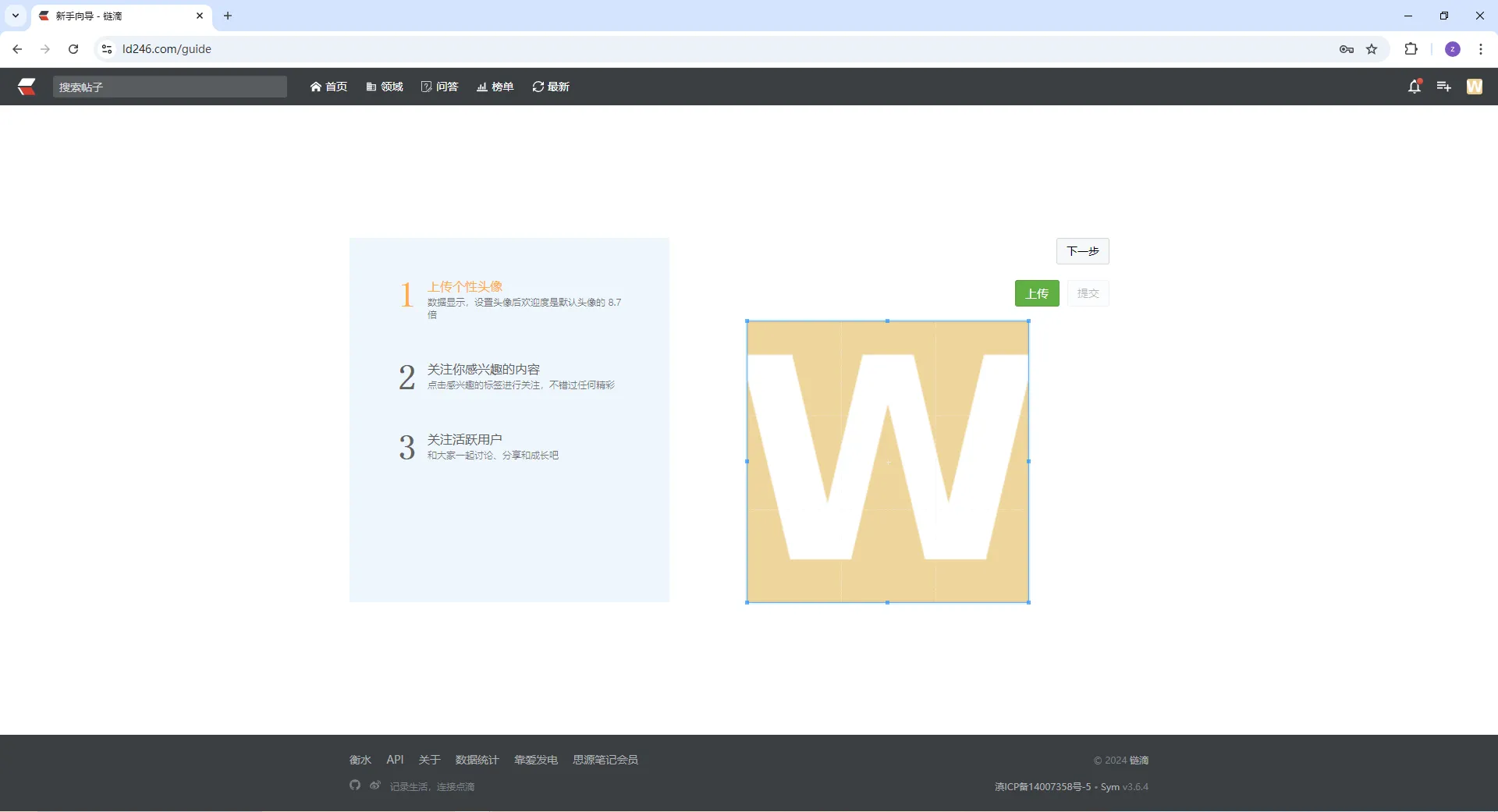Click the top-middle crop handle of avatar
Viewport: 1498px width, 812px height.
coord(888,321)
